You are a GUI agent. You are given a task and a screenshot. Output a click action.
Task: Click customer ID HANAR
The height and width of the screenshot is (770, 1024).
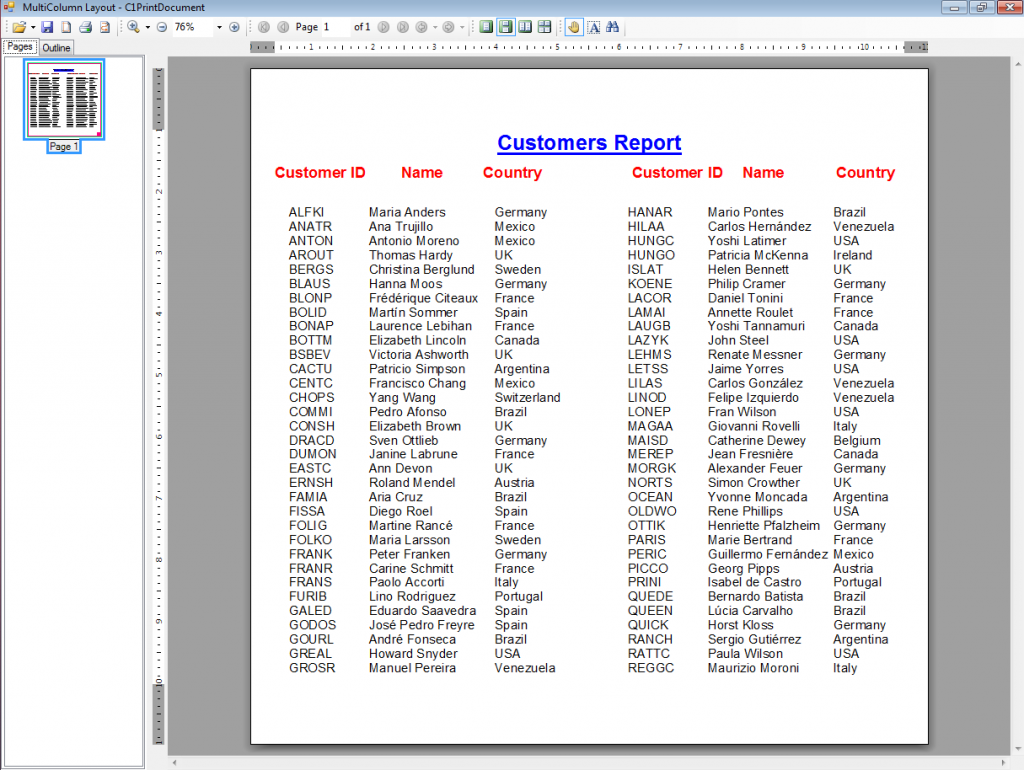point(650,212)
